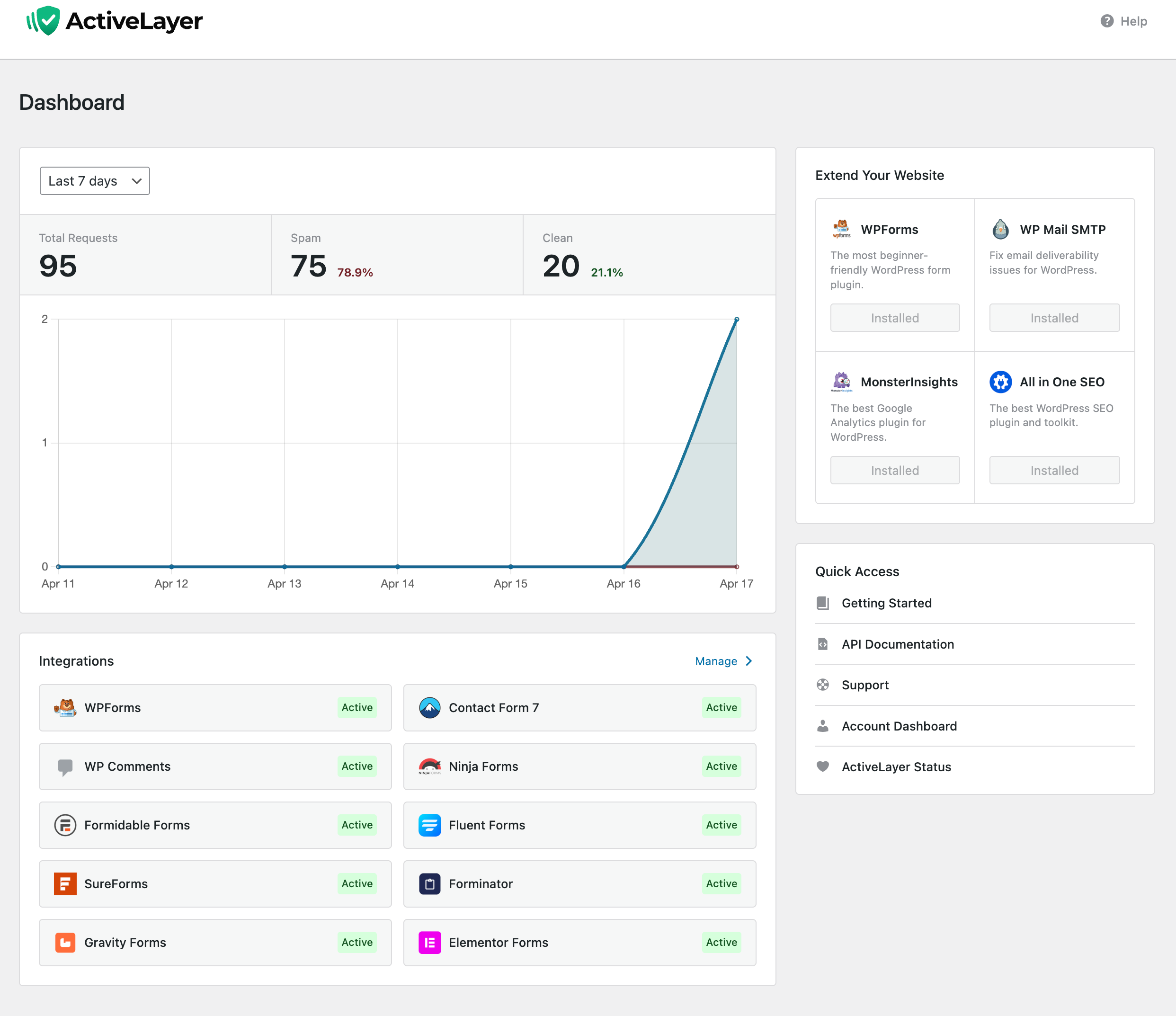Click the WPForms mascot icon in Integrations

click(x=65, y=708)
